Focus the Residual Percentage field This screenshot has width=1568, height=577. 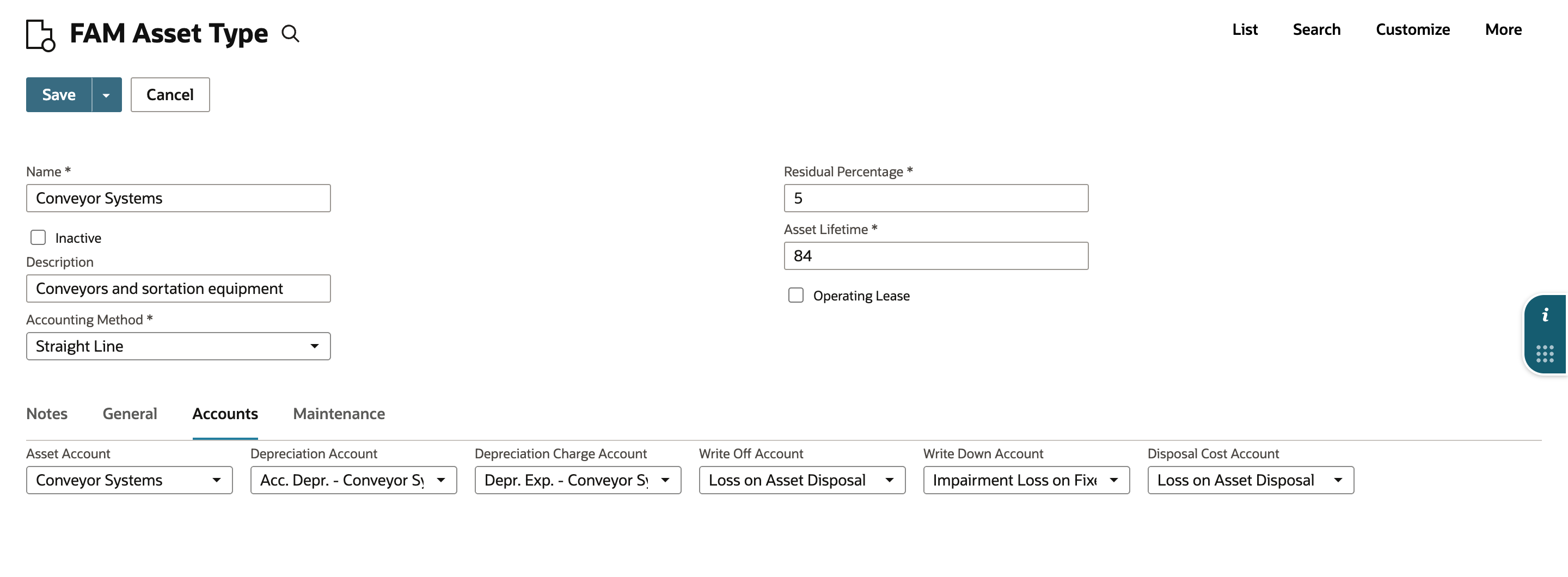click(936, 199)
